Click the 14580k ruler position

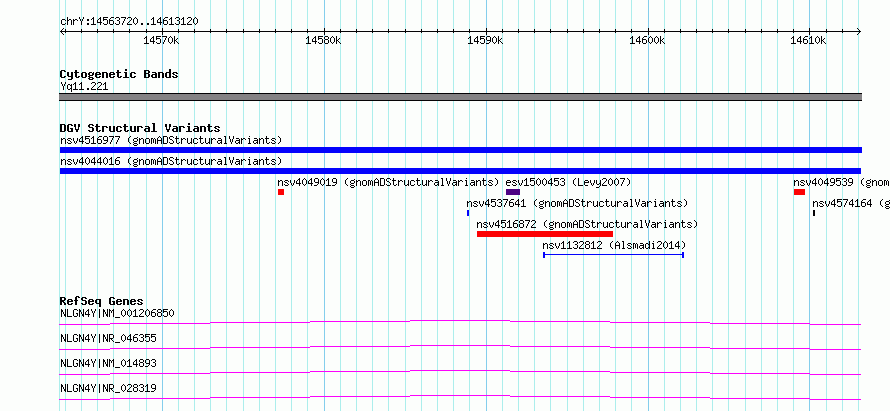click(324, 41)
